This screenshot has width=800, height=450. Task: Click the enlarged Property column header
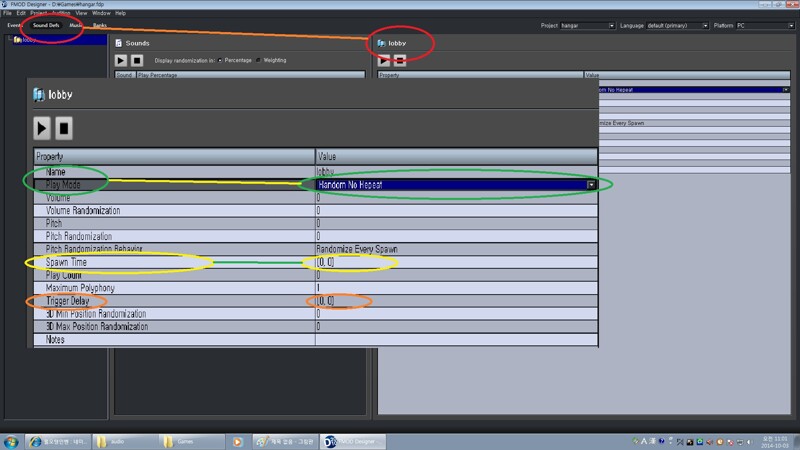click(x=174, y=157)
